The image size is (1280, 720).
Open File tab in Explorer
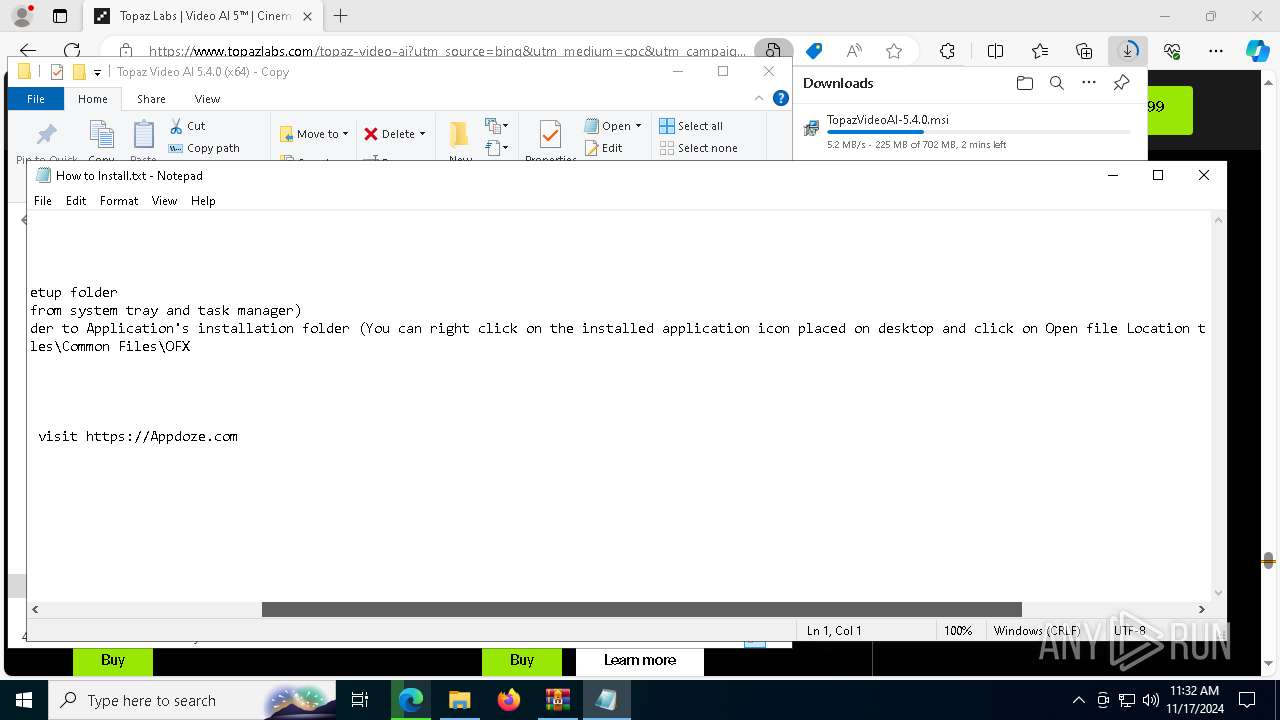(x=35, y=99)
